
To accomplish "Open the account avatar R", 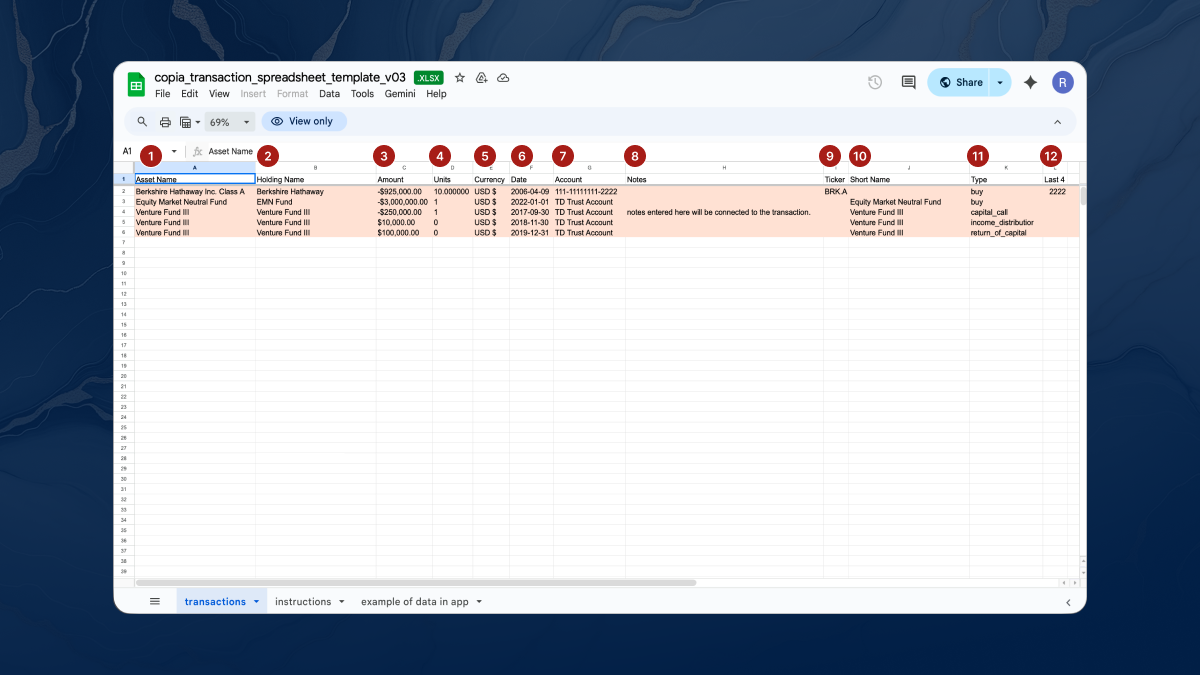I will click(1063, 83).
